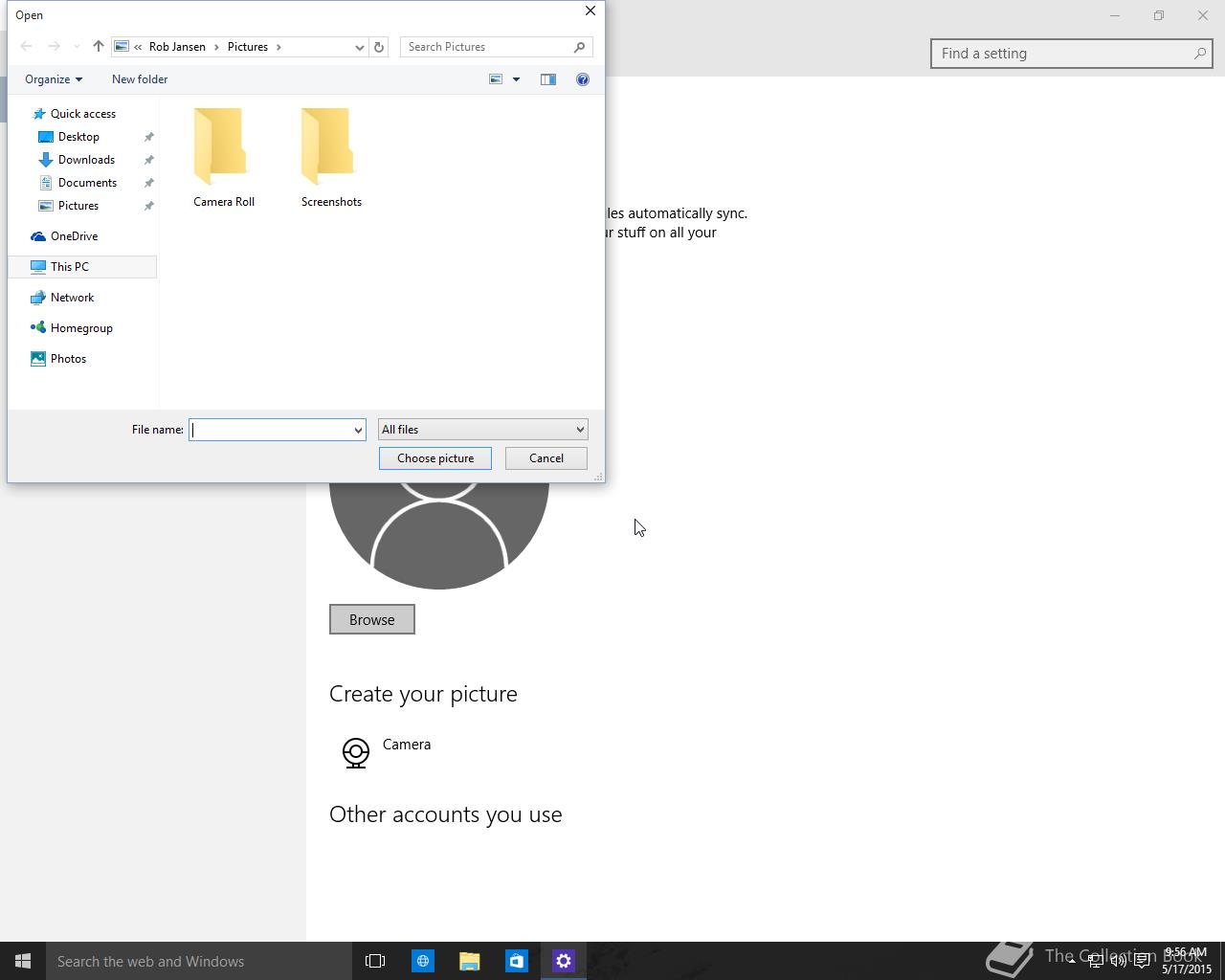This screenshot has width=1225, height=980.
Task: Click Pictures in address breadcrumb
Action: pyautogui.click(x=248, y=47)
